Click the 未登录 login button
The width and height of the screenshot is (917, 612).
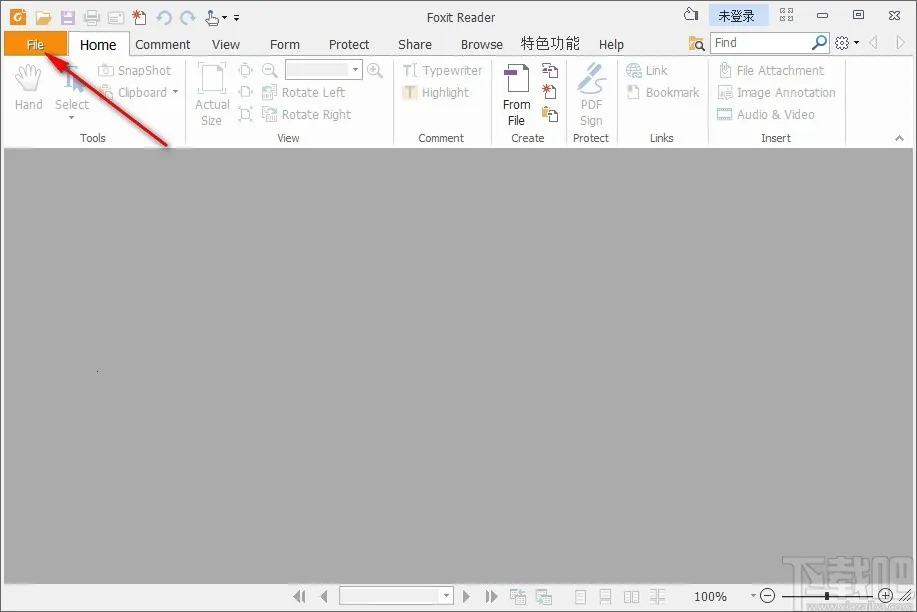pyautogui.click(x=737, y=15)
